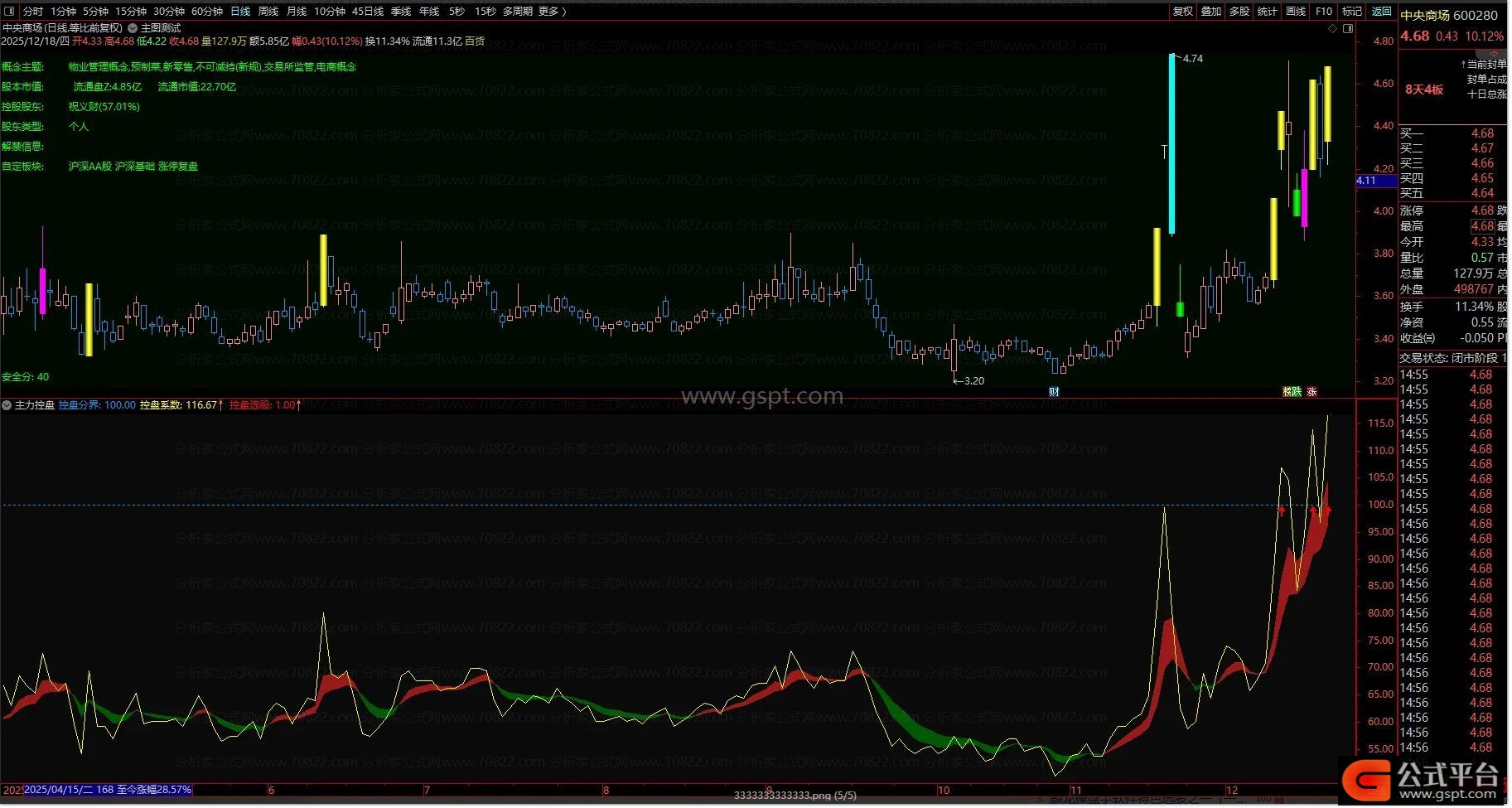Screen dimensions: 1512x808
Task: Click the diamond marker icon above chart
Action: (1332, 28)
